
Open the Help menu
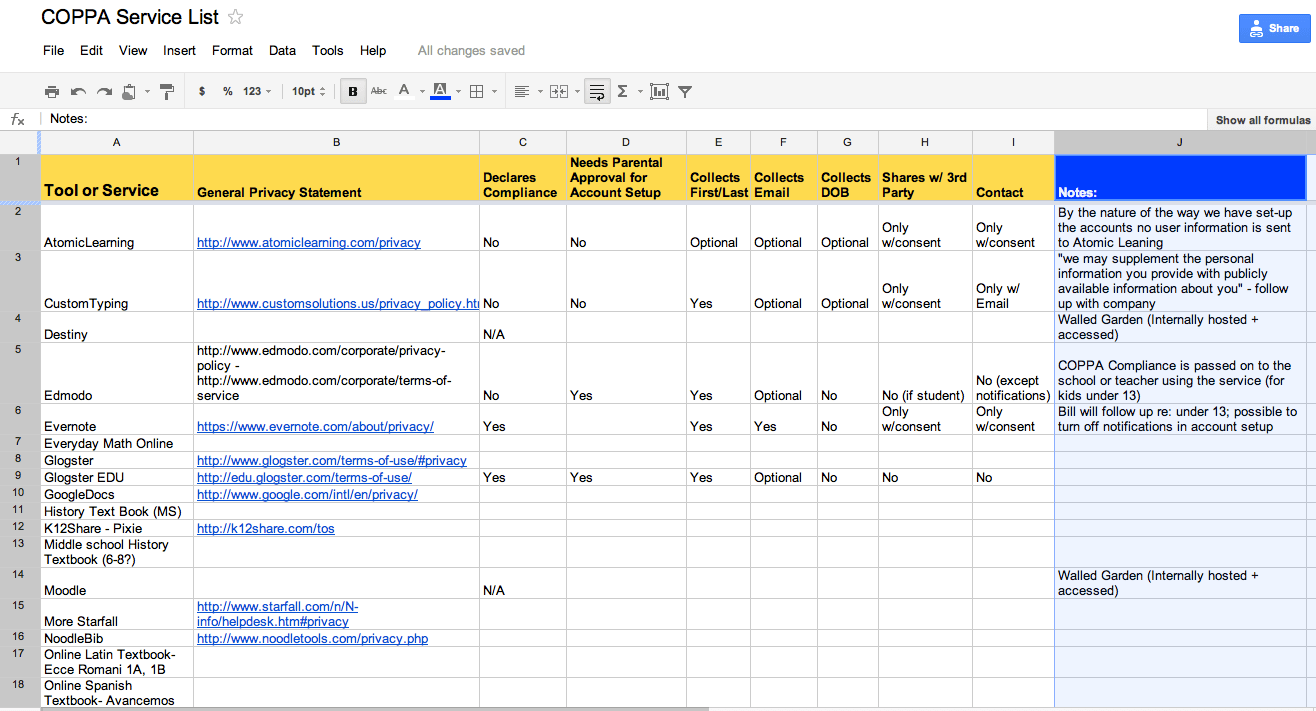click(373, 50)
